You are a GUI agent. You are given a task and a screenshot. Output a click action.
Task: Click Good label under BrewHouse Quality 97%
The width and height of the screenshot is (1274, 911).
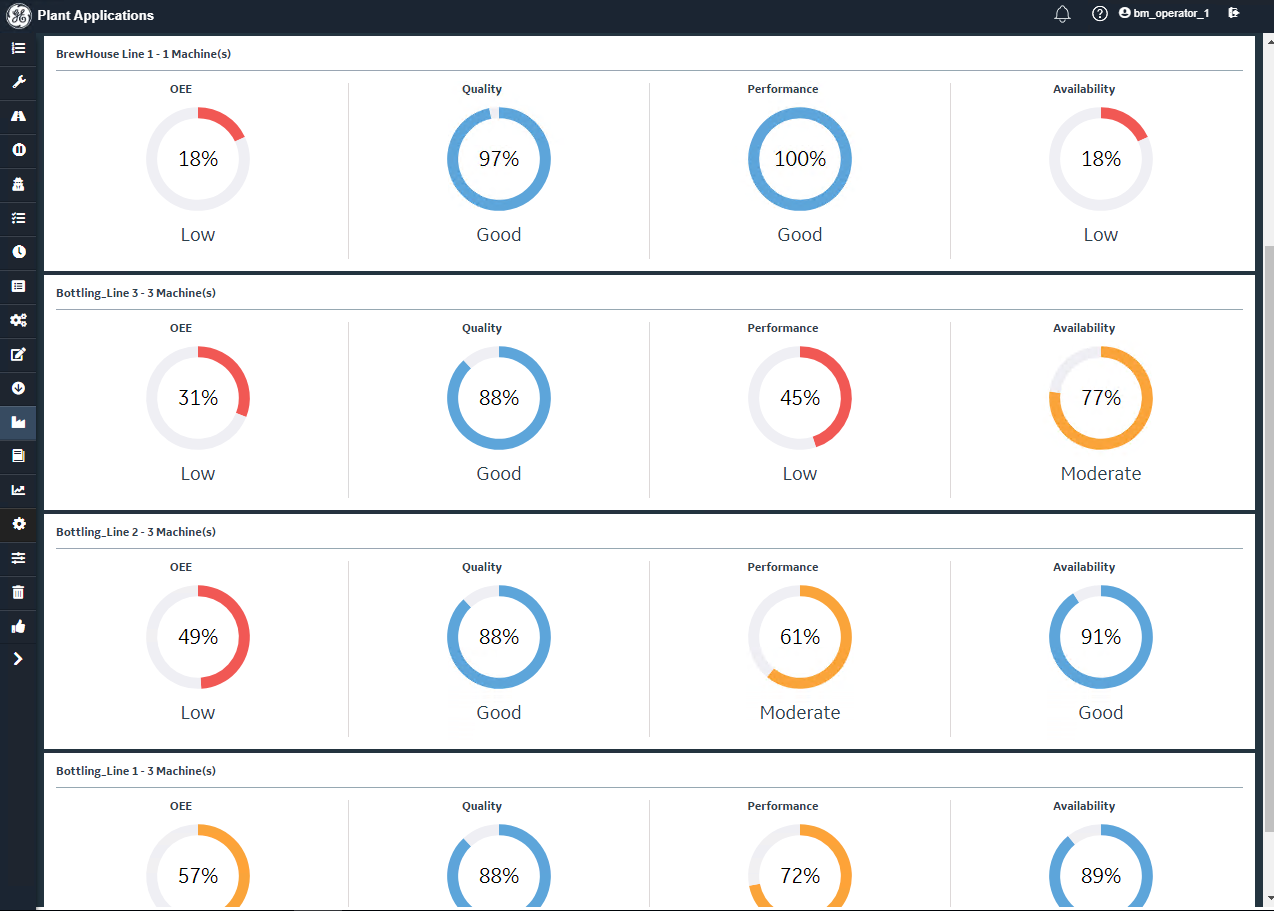click(499, 235)
